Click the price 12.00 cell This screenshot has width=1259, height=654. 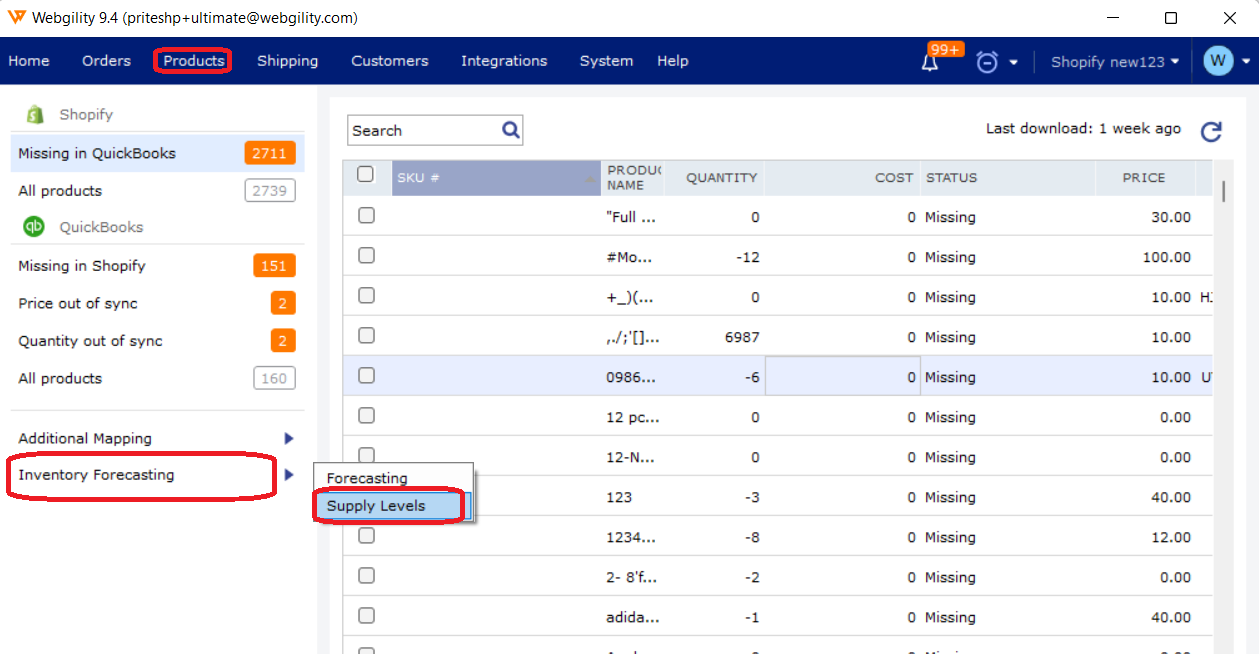pyautogui.click(x=1170, y=537)
